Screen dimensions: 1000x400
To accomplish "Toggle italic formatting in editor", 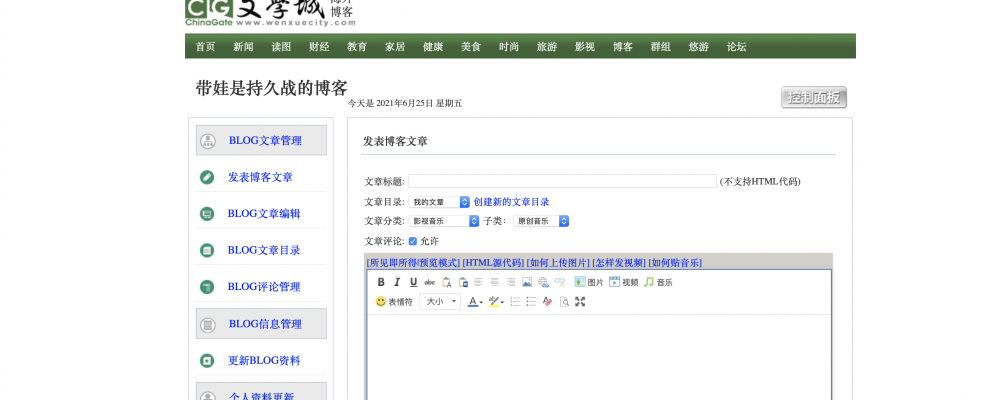I will [x=397, y=282].
